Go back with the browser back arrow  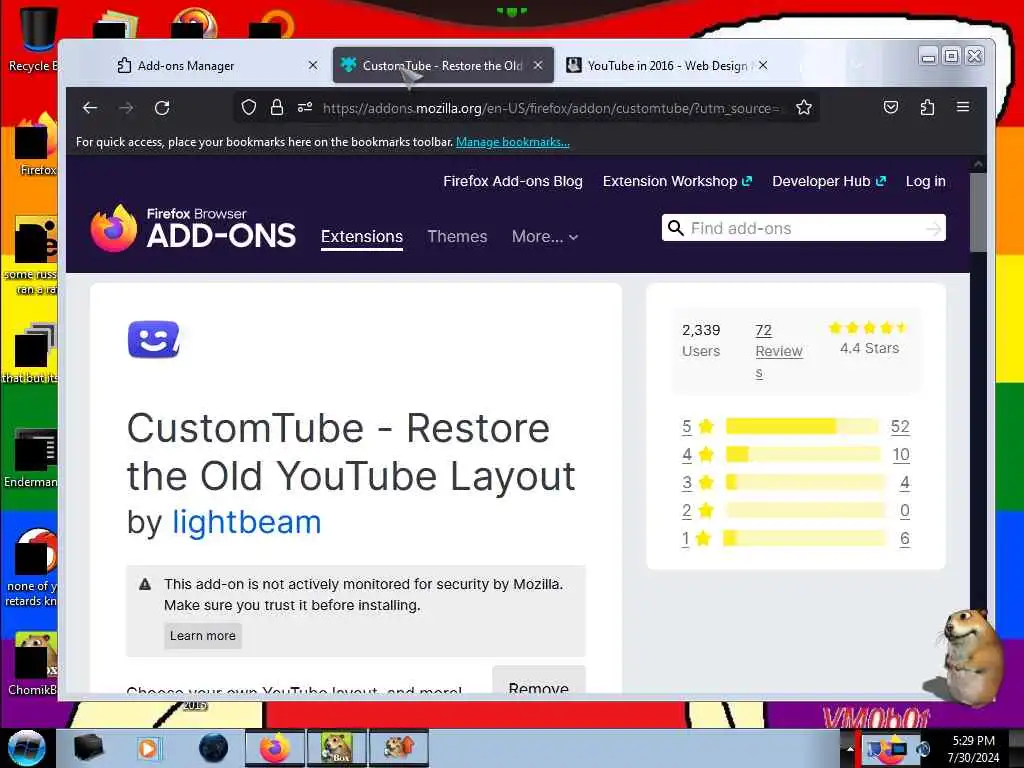coord(90,108)
